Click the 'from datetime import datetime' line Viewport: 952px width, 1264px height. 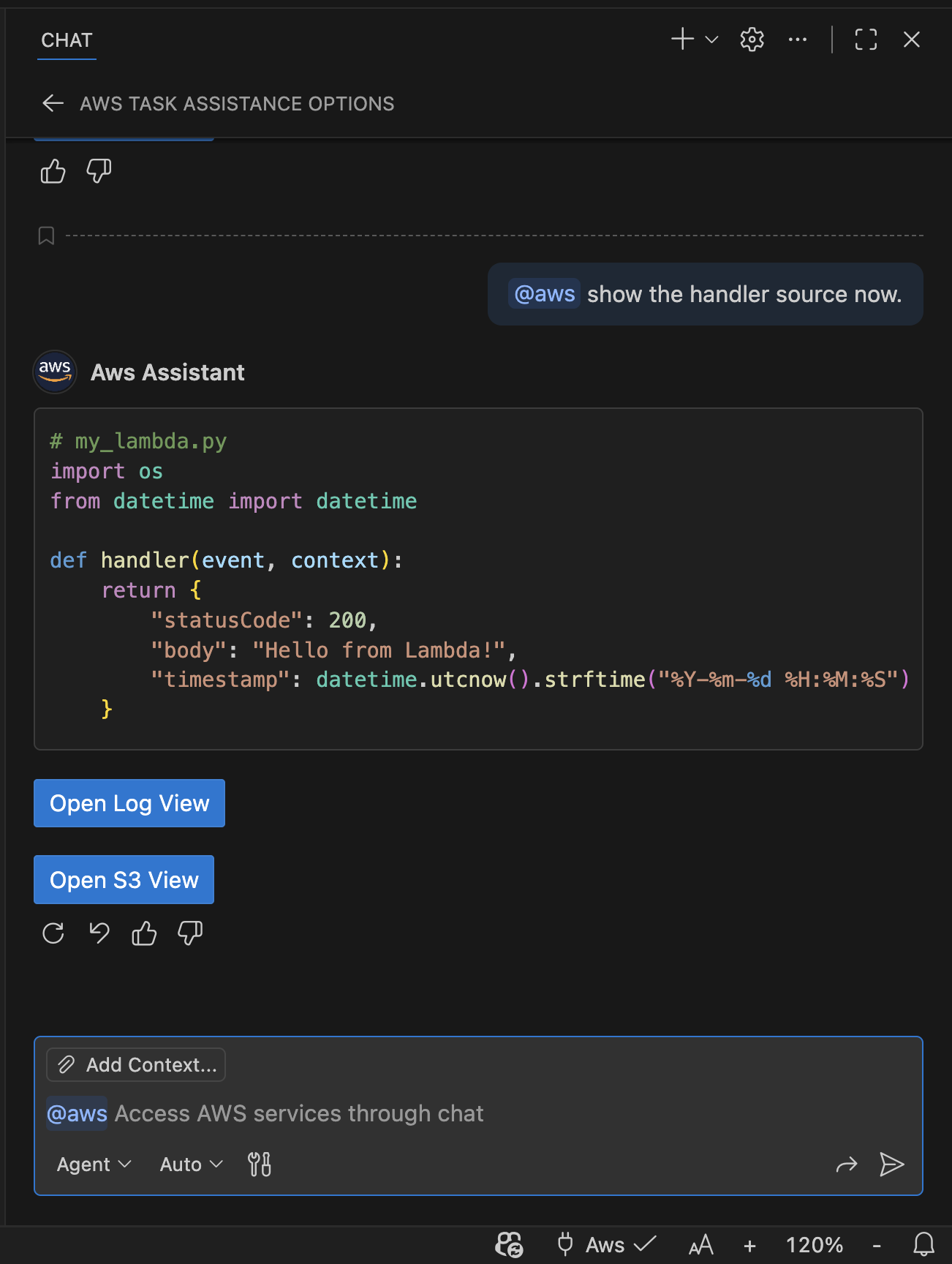(x=233, y=501)
